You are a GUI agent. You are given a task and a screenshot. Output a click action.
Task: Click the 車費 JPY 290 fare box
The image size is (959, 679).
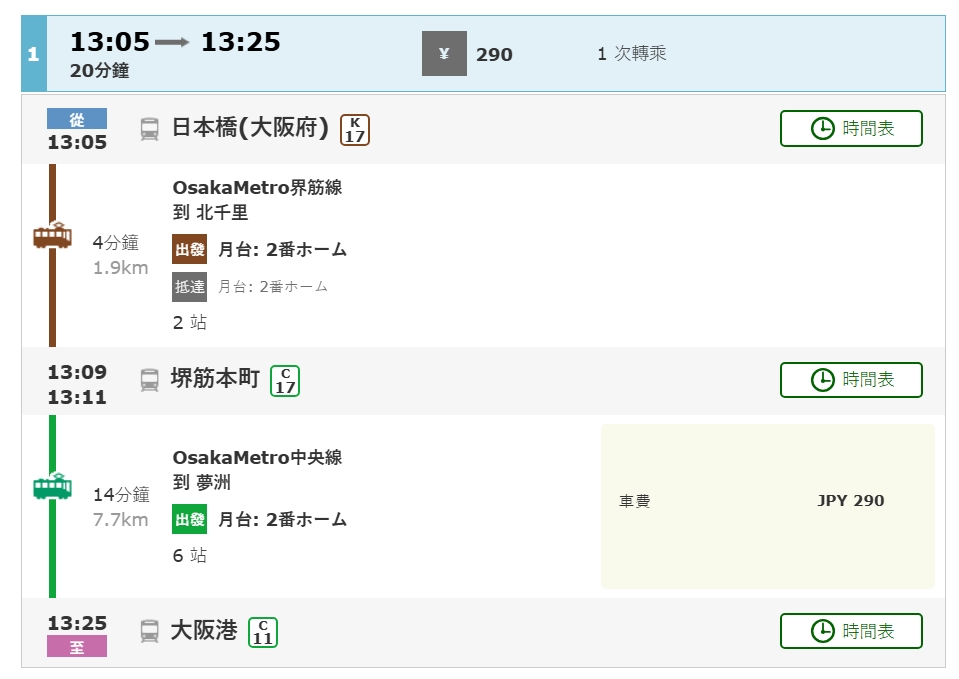point(767,506)
